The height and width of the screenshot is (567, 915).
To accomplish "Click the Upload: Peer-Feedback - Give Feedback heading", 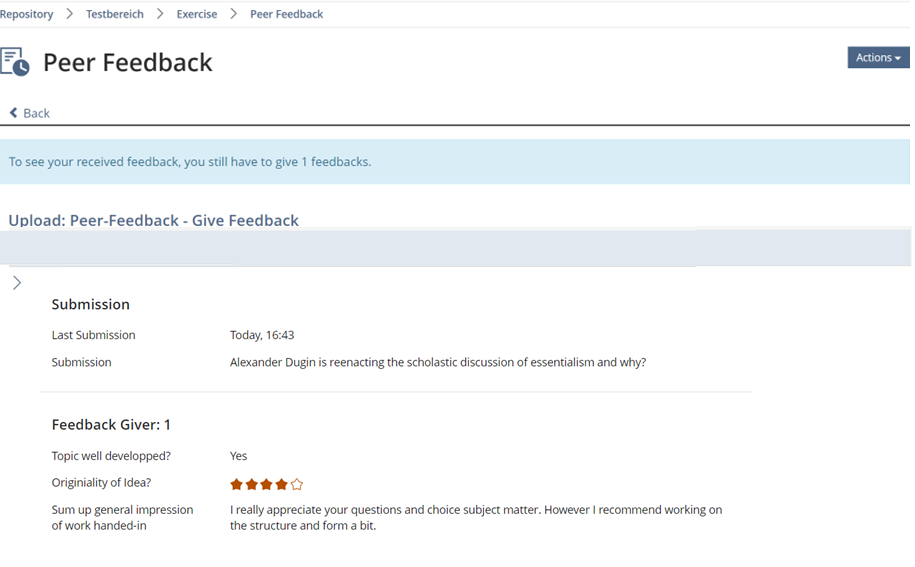I will click(153, 220).
